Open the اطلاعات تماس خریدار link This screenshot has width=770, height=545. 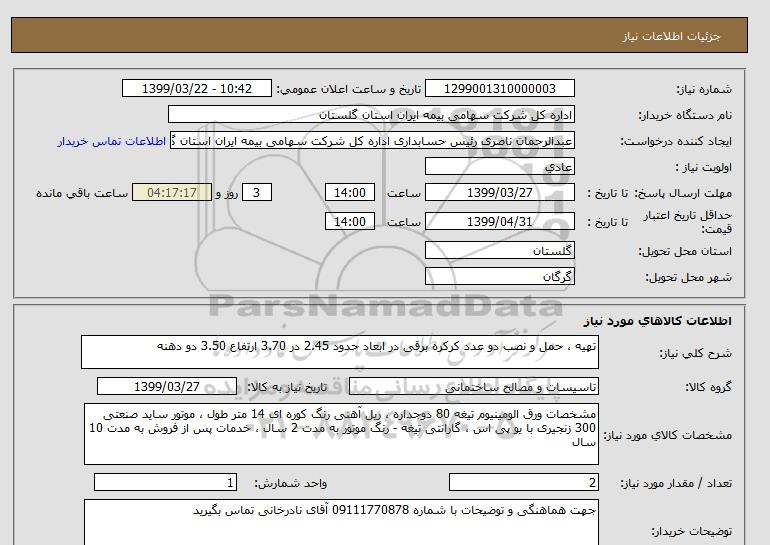[112, 141]
